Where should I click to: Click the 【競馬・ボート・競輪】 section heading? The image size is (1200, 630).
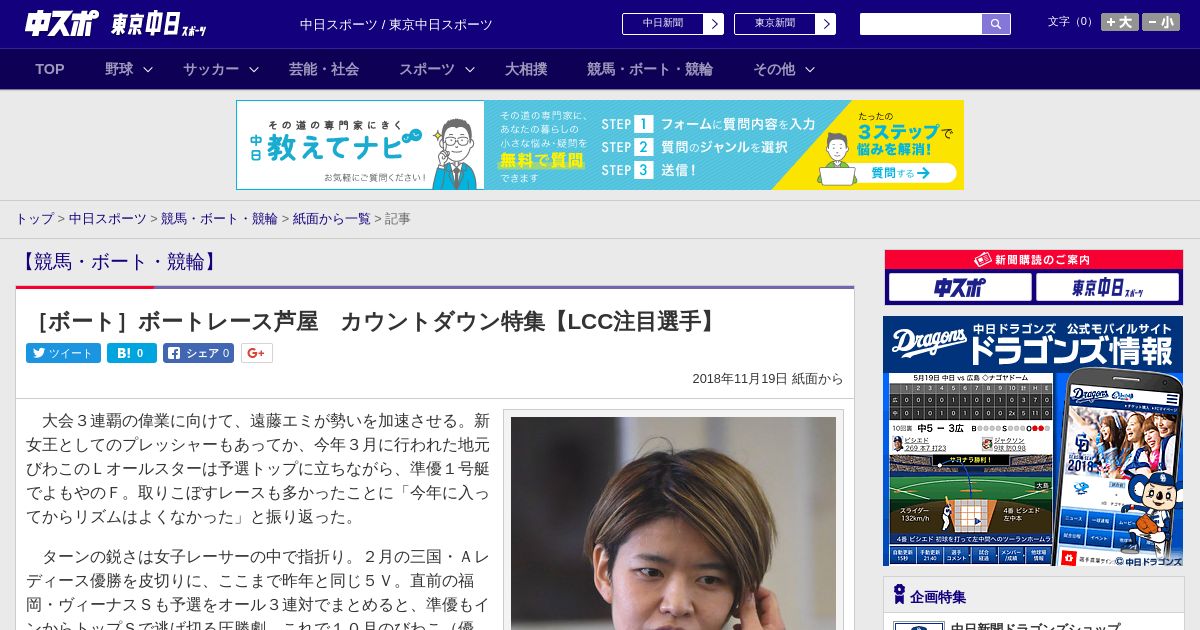click(x=119, y=262)
